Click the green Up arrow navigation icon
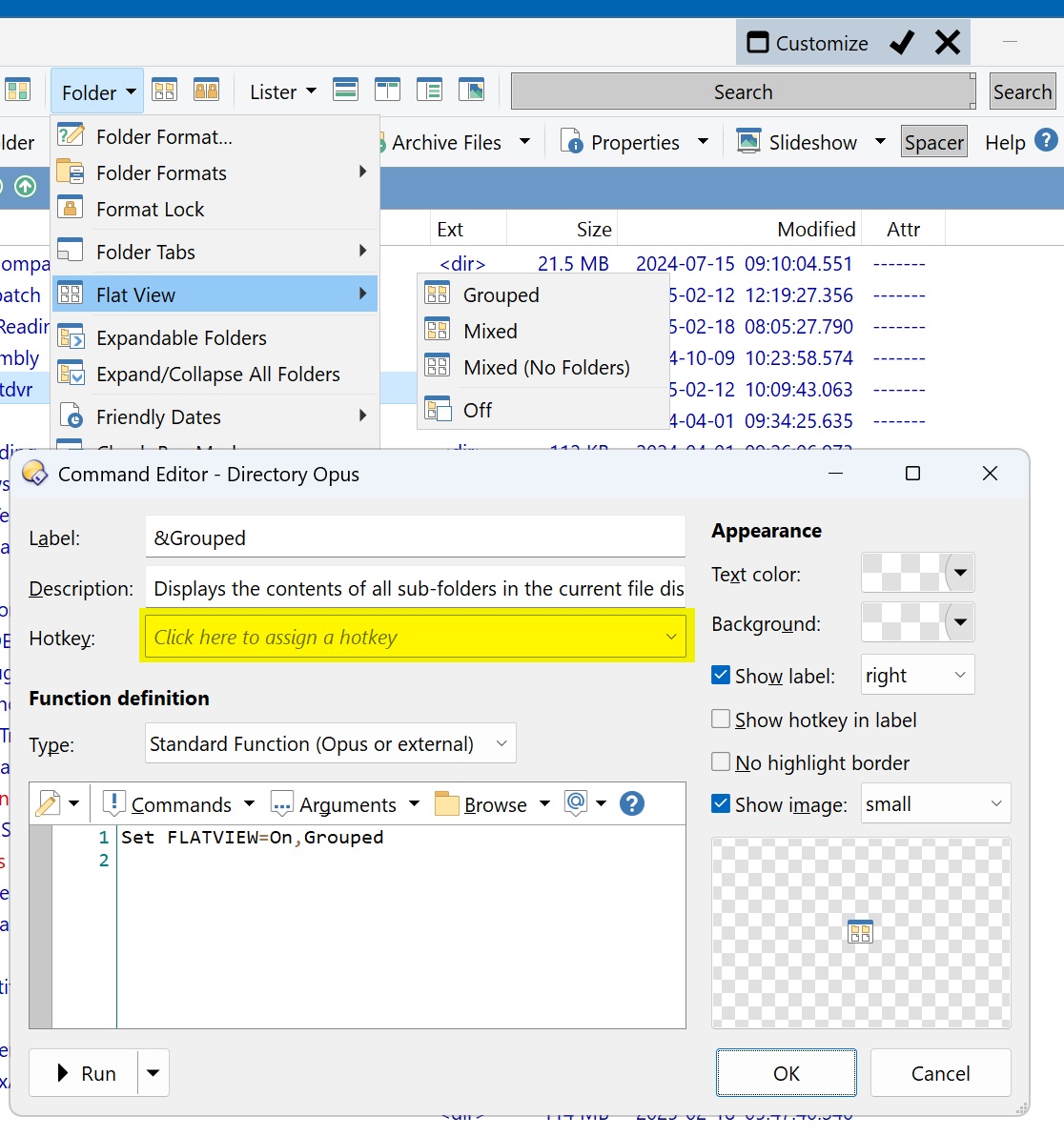 26,187
